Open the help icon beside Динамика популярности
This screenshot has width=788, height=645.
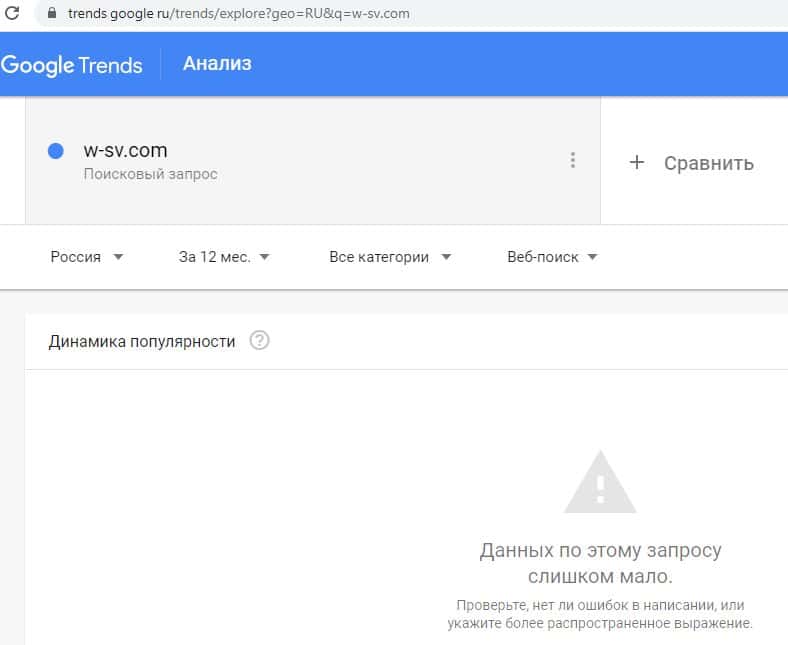[260, 341]
